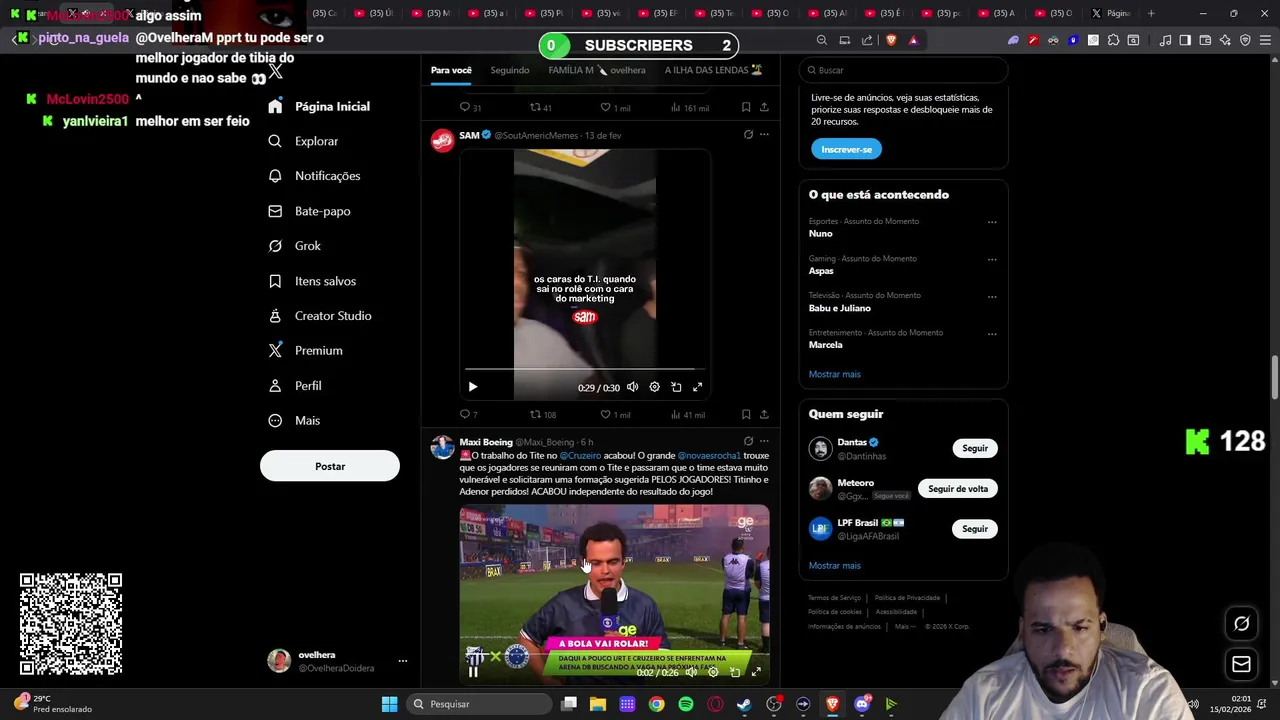Mute the Maxi Boeing video
The height and width of the screenshot is (720, 1280).
point(691,672)
